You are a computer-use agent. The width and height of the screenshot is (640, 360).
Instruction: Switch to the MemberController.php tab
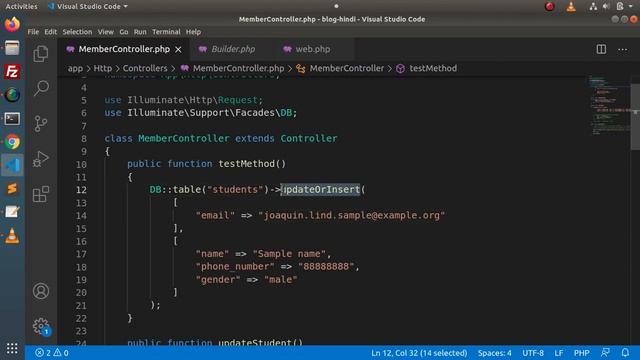(124, 49)
